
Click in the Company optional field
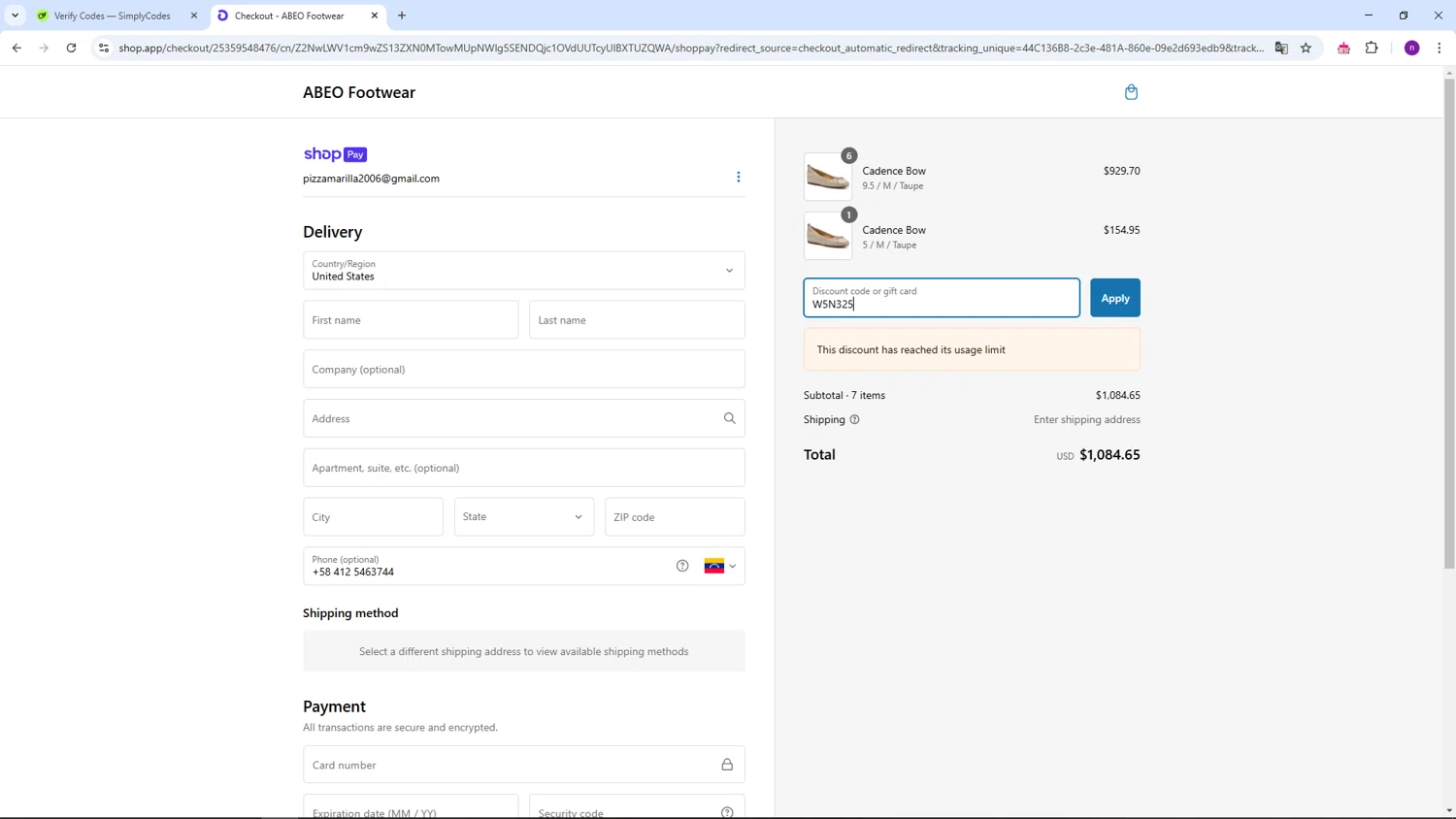pos(524,370)
